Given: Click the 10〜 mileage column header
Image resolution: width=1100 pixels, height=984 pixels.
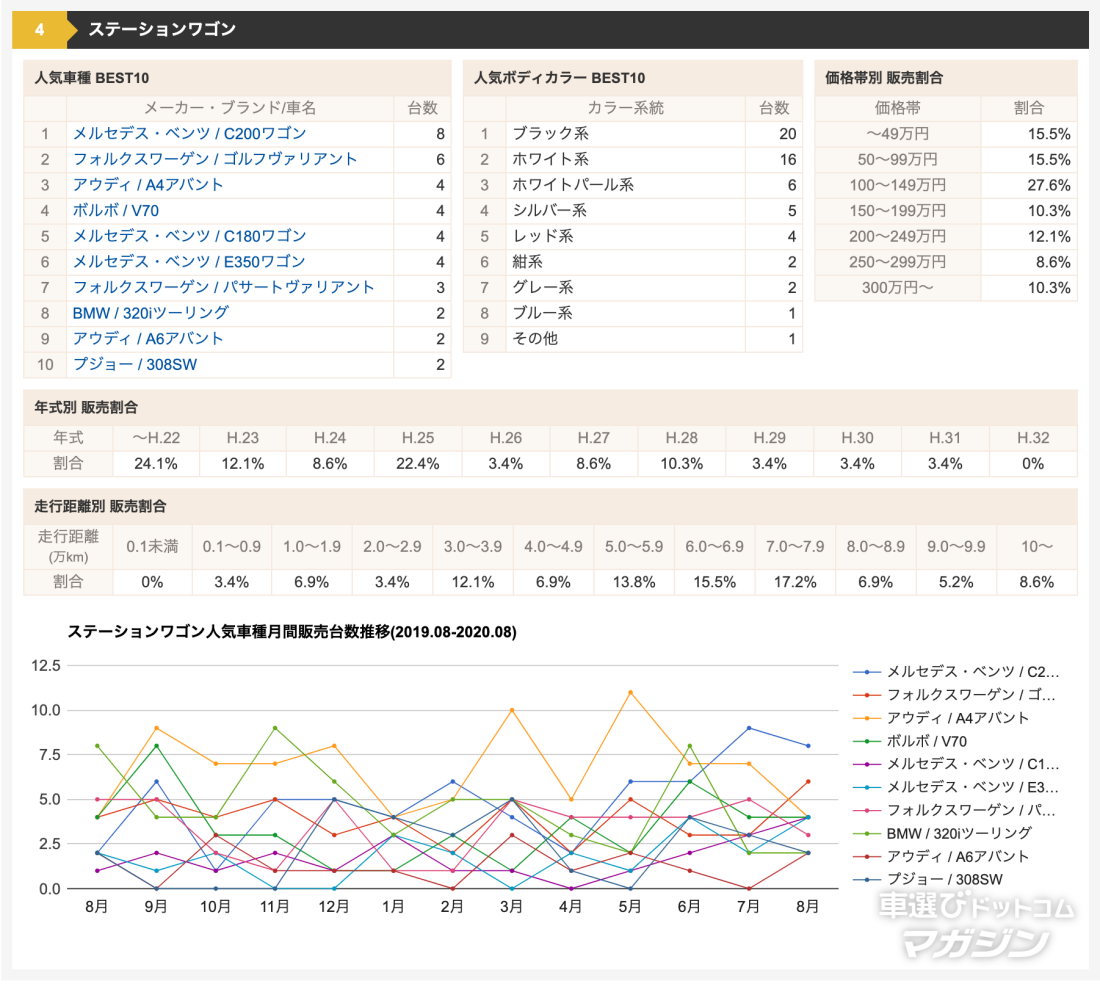Looking at the screenshot, I should tap(1037, 546).
